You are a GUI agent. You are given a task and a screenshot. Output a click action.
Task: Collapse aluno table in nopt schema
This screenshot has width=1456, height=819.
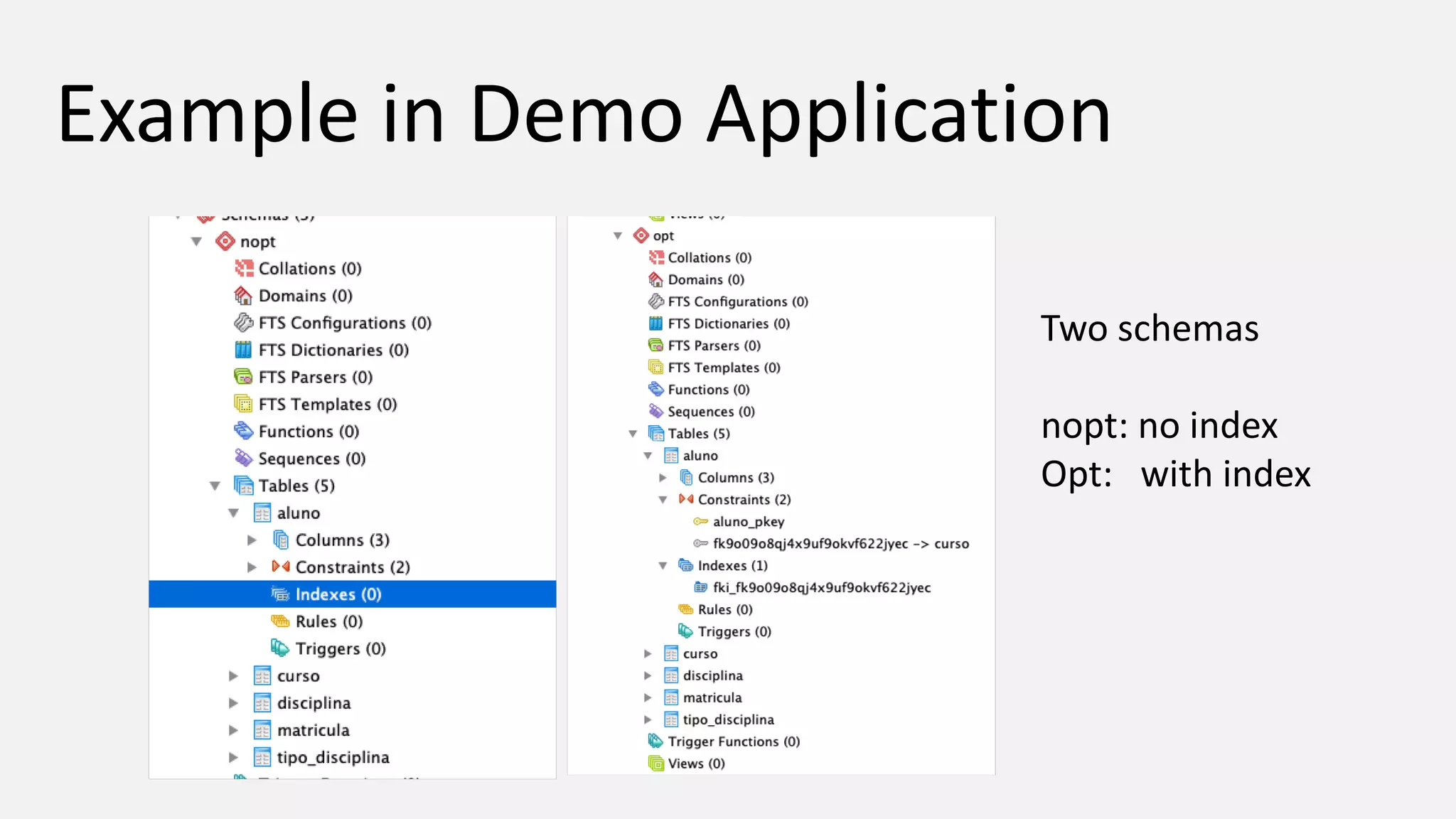(233, 513)
